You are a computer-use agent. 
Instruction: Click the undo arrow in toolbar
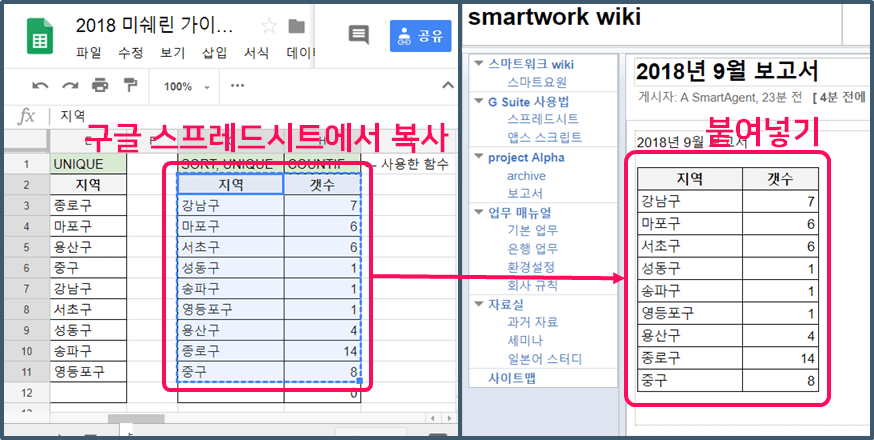coord(41,86)
